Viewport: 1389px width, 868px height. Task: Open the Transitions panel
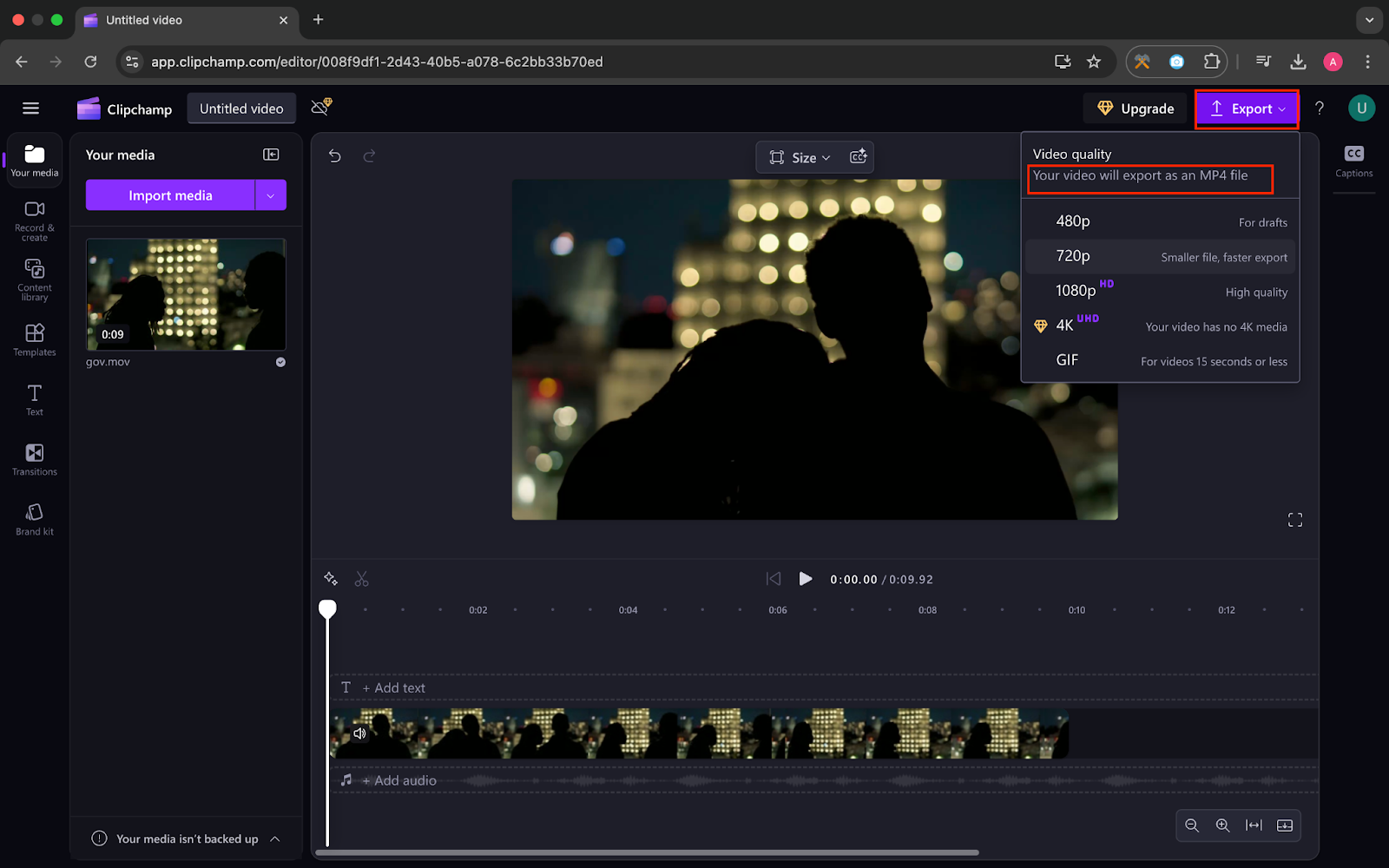[35, 459]
